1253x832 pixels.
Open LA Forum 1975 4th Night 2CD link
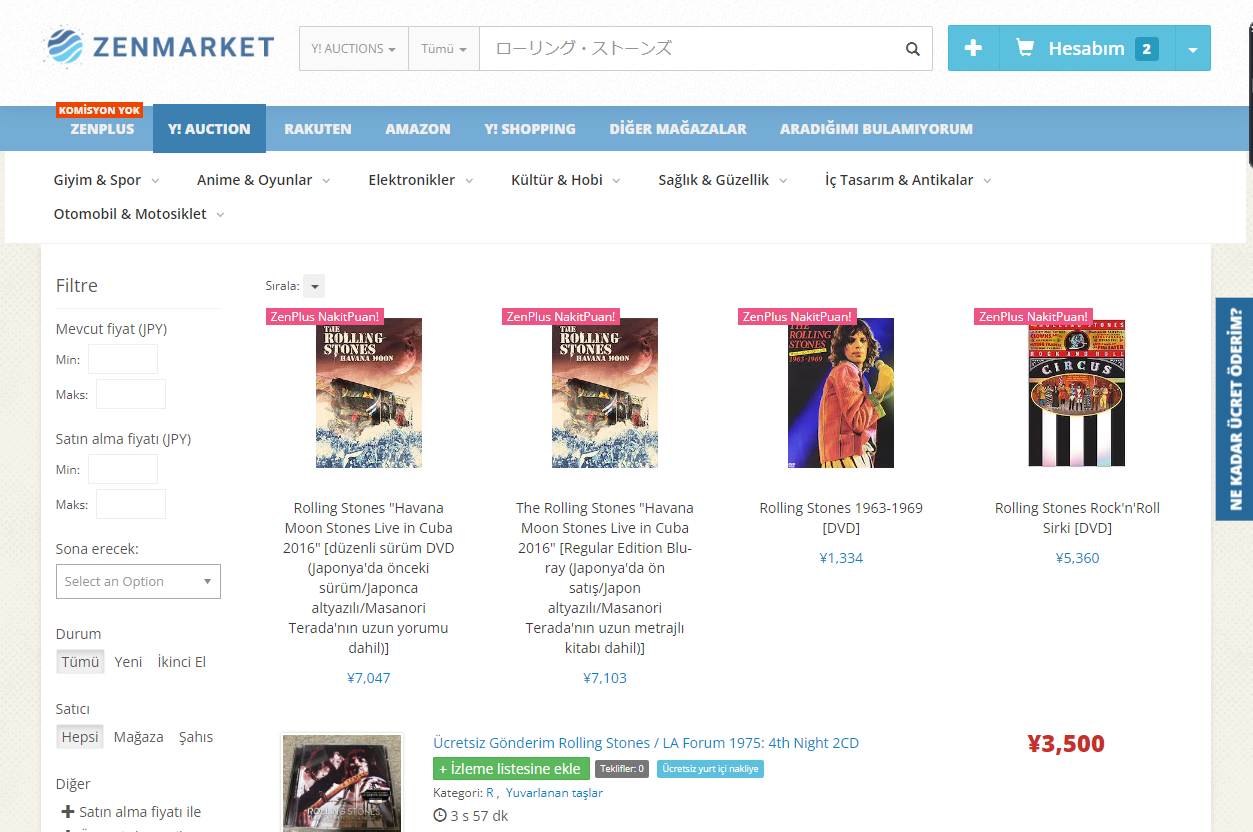click(646, 743)
